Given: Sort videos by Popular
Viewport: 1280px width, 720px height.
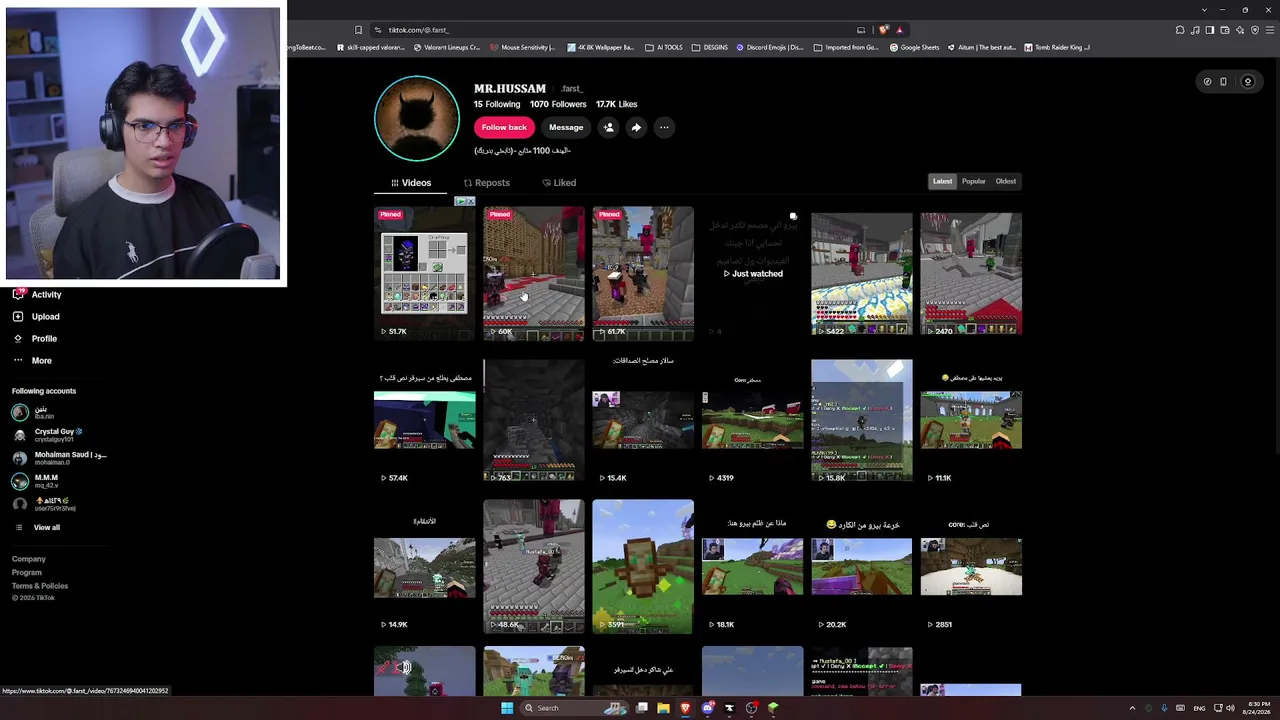Looking at the screenshot, I should tap(974, 181).
